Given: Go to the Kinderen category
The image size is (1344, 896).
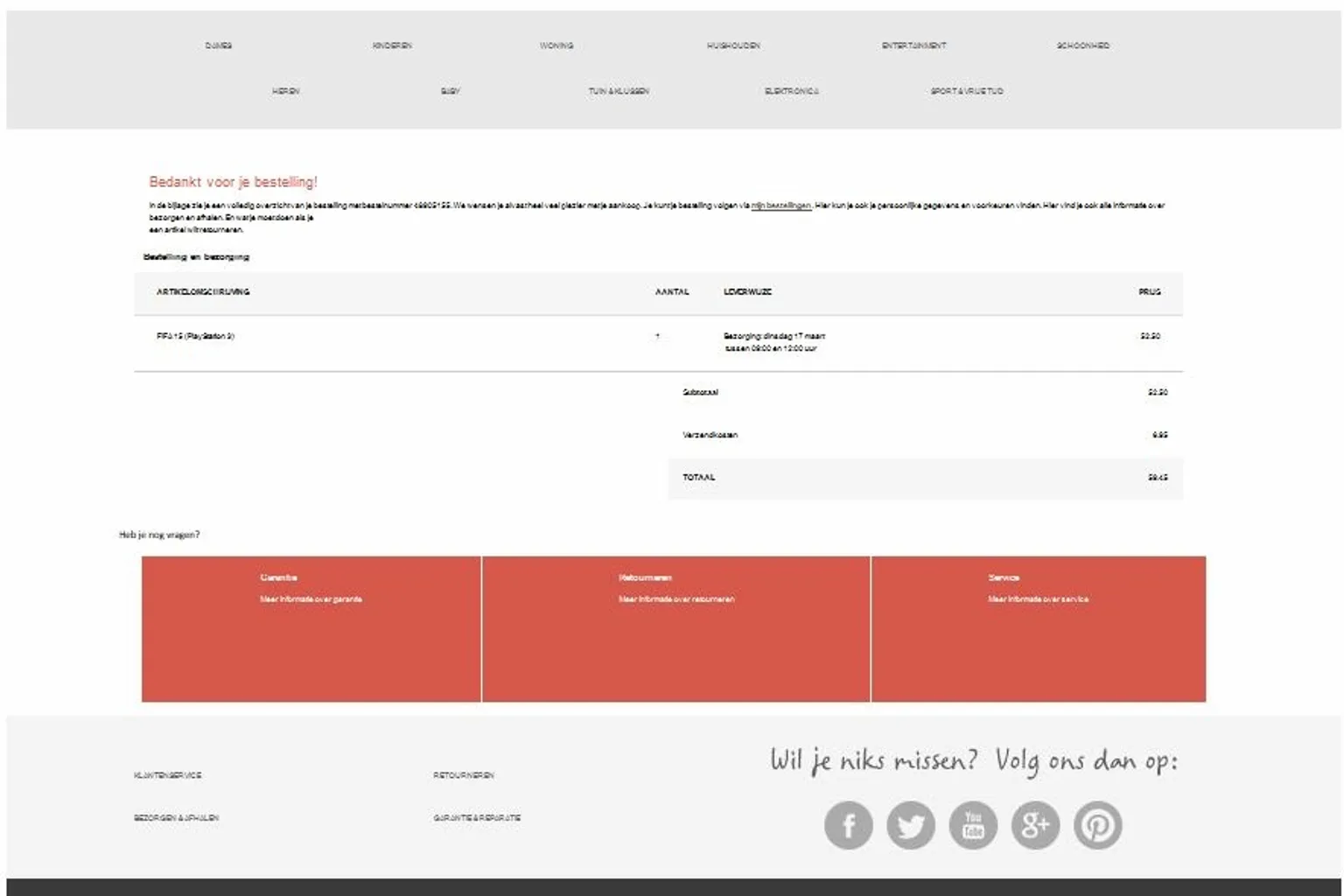Looking at the screenshot, I should [392, 45].
